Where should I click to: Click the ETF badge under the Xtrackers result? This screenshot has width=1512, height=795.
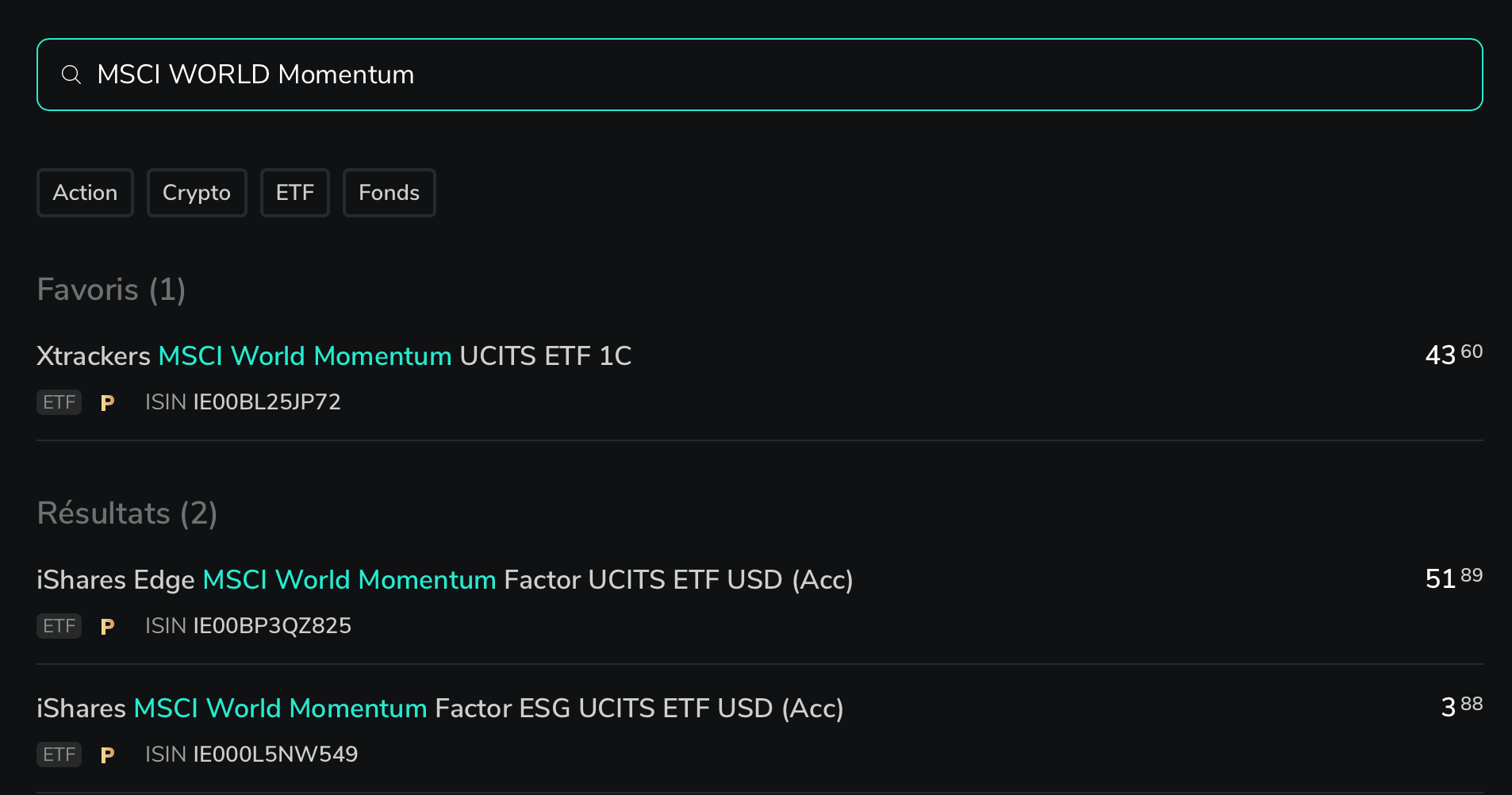click(x=59, y=402)
